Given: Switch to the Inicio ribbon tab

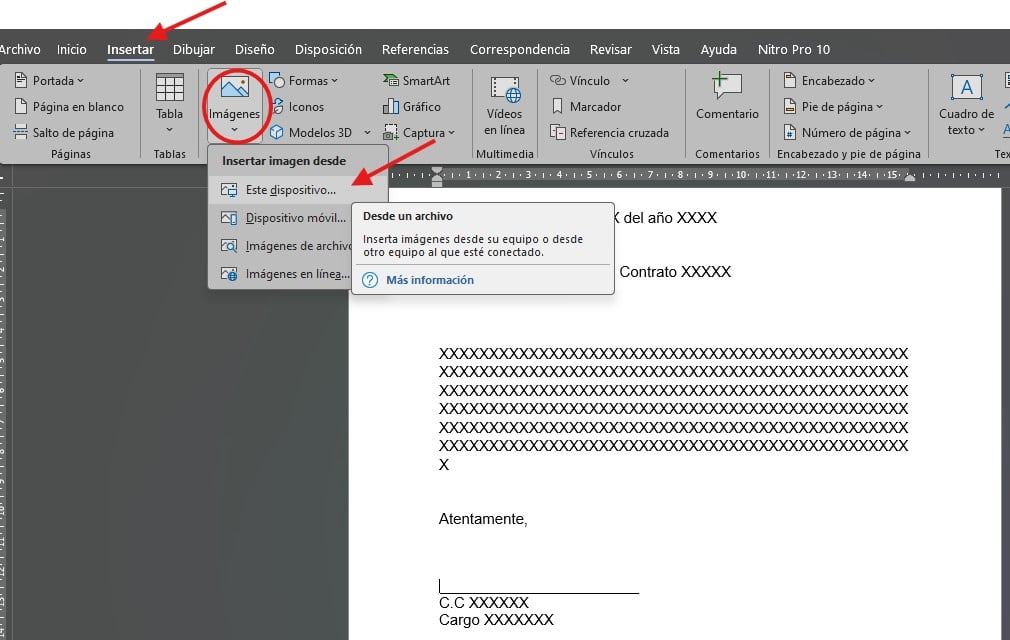Looking at the screenshot, I should [x=71, y=50].
